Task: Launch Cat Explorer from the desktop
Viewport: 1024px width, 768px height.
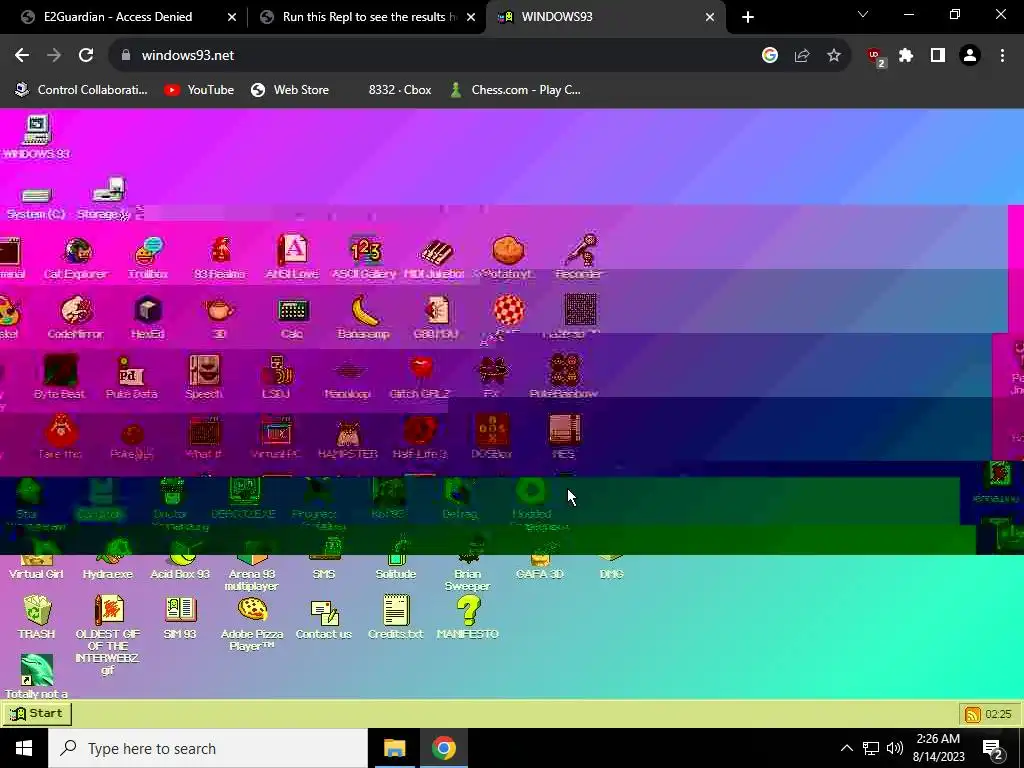Action: coord(76,257)
